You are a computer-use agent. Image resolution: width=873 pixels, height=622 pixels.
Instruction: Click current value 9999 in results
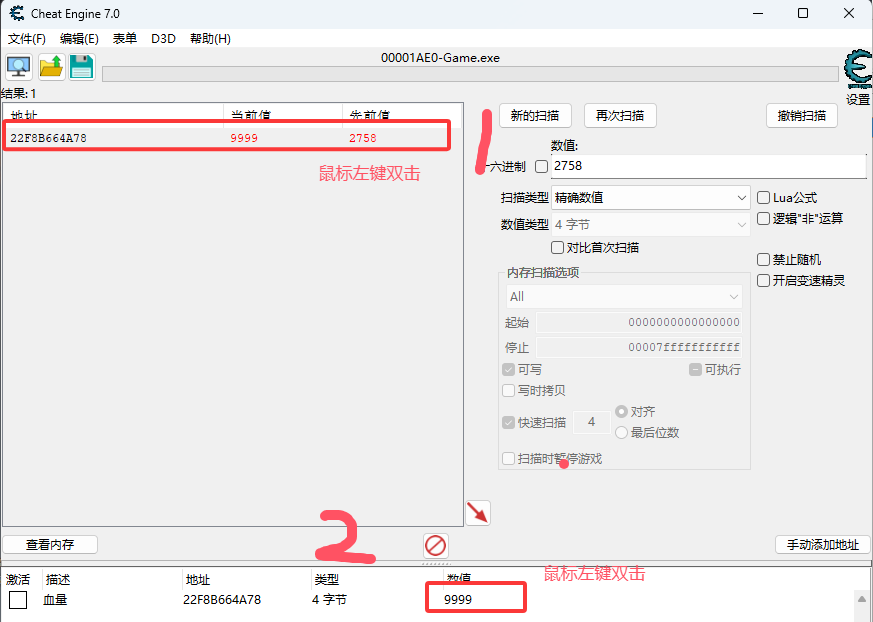pos(244,138)
